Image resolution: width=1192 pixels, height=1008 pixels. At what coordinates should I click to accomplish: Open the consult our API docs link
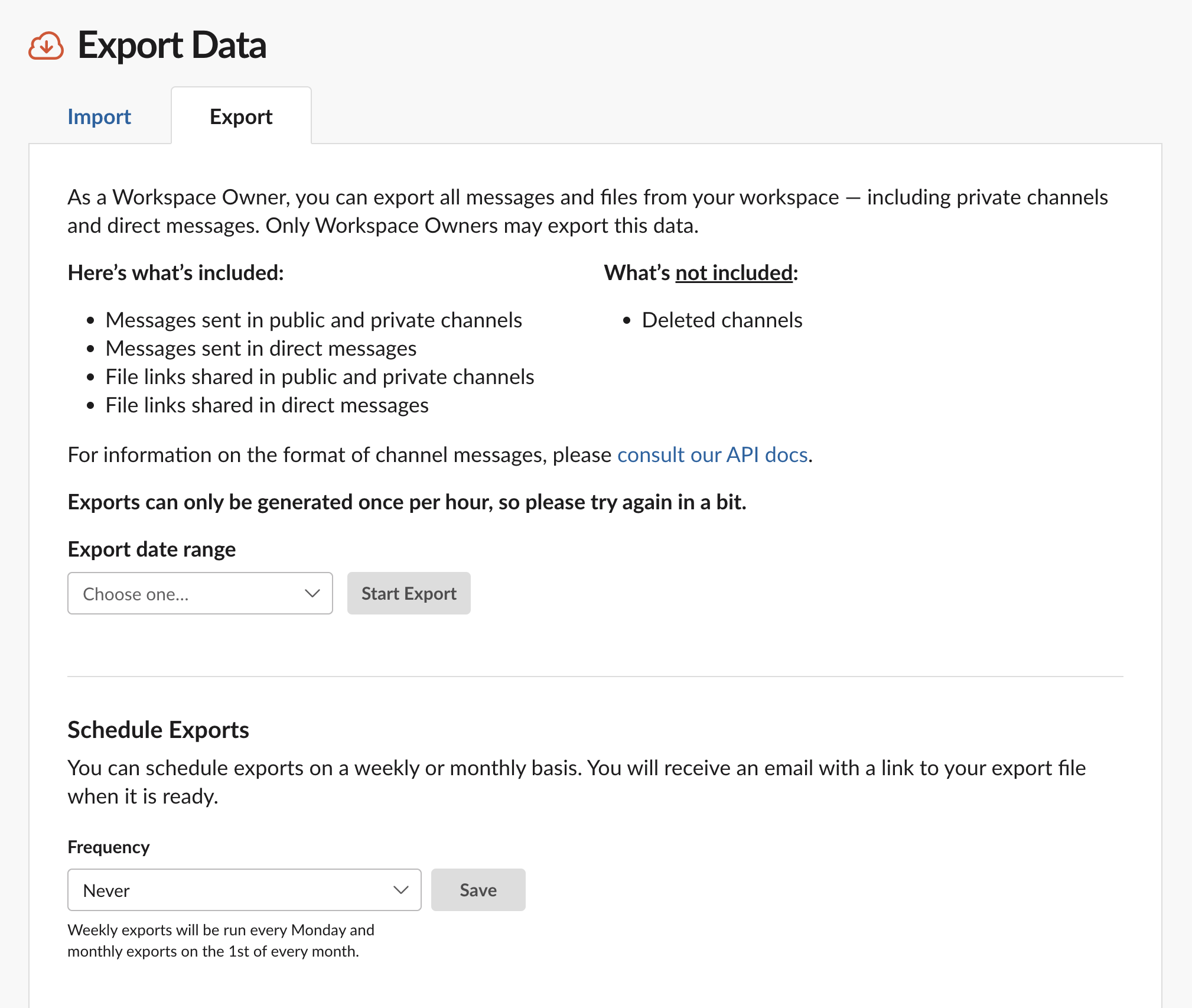pos(712,455)
